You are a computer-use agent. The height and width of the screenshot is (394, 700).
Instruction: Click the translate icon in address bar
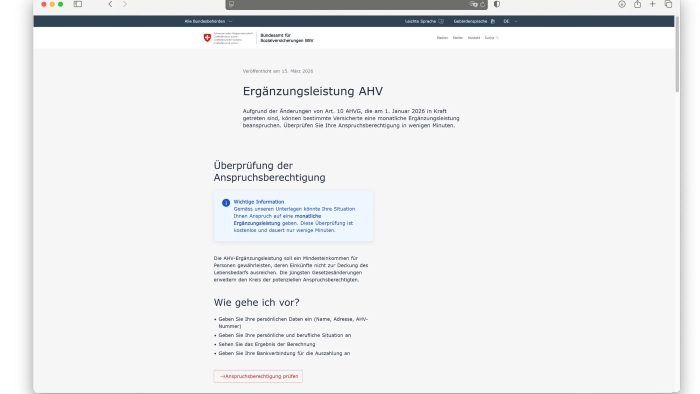(x=473, y=4)
